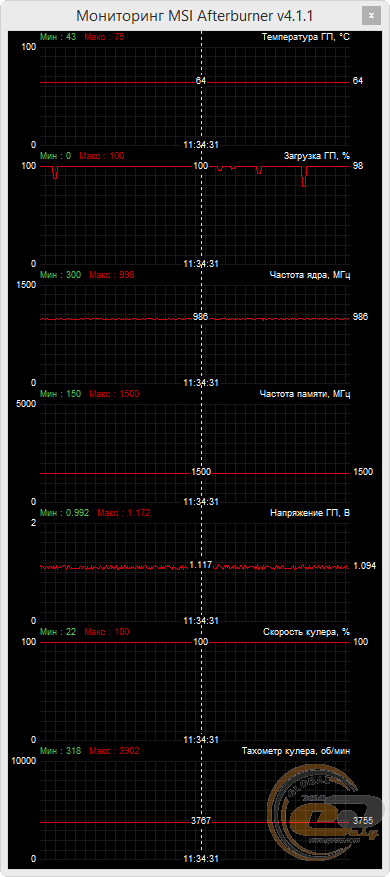Click the 11:34:31 timestamp under the temperature graph
The image size is (390, 877).
(x=201, y=145)
